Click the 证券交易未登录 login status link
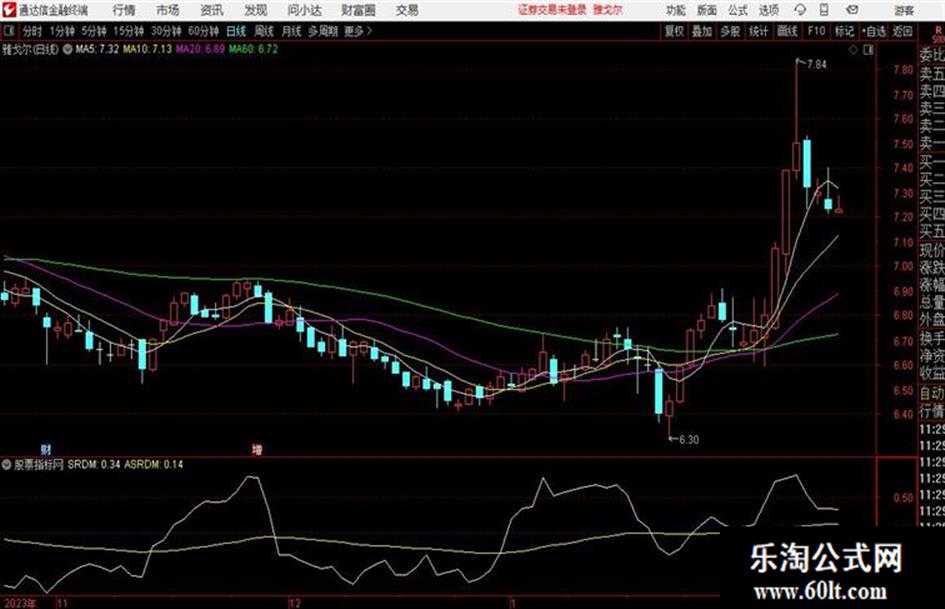The image size is (945, 609). click(x=552, y=10)
